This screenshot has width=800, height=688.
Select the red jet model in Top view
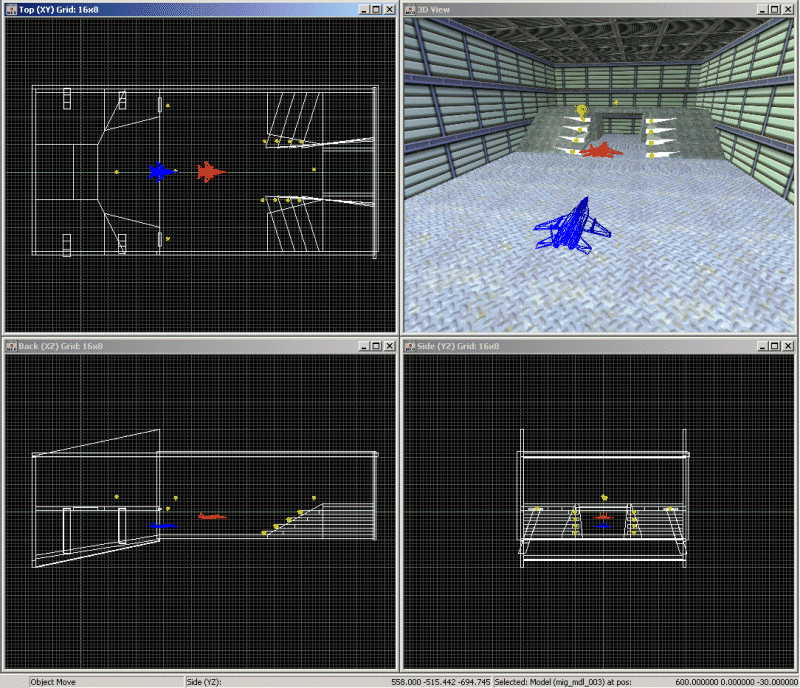click(210, 172)
